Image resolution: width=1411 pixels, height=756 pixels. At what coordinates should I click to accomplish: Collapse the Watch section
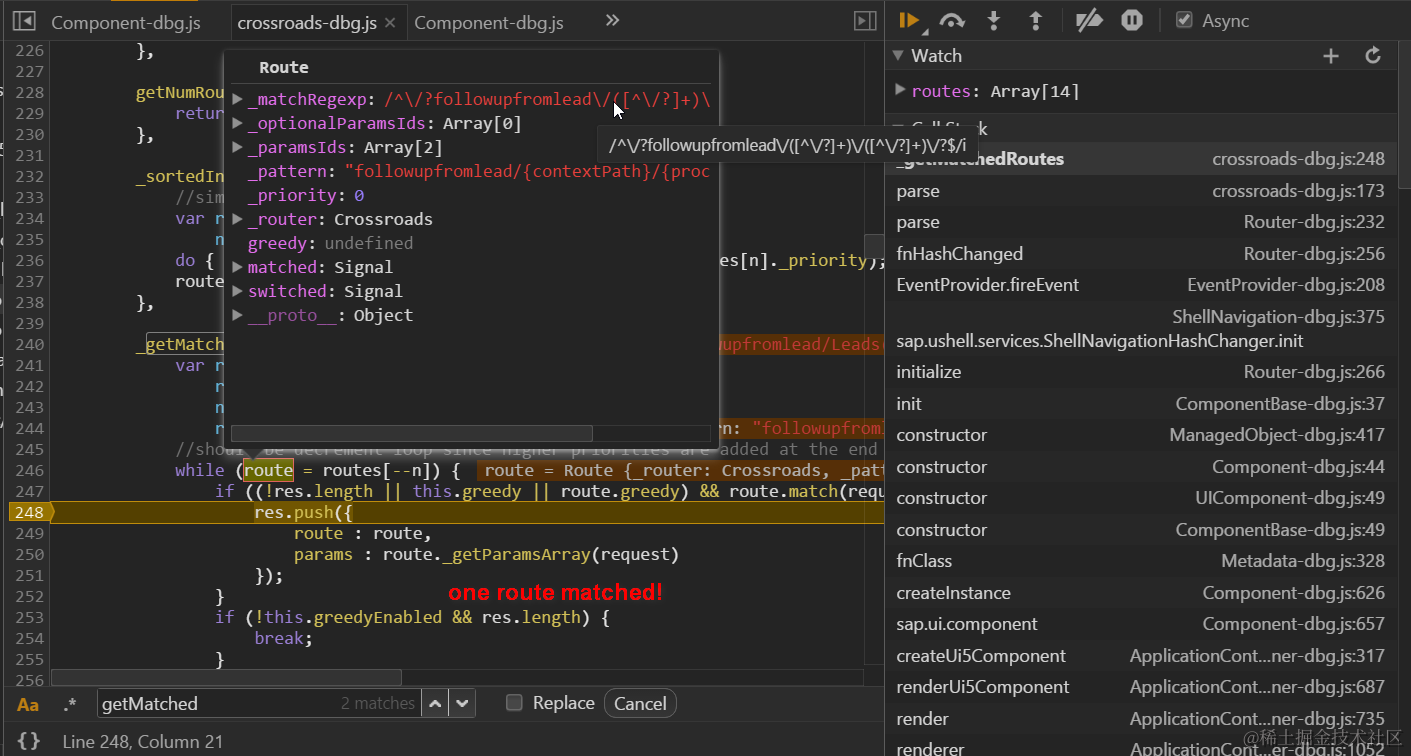[899, 56]
